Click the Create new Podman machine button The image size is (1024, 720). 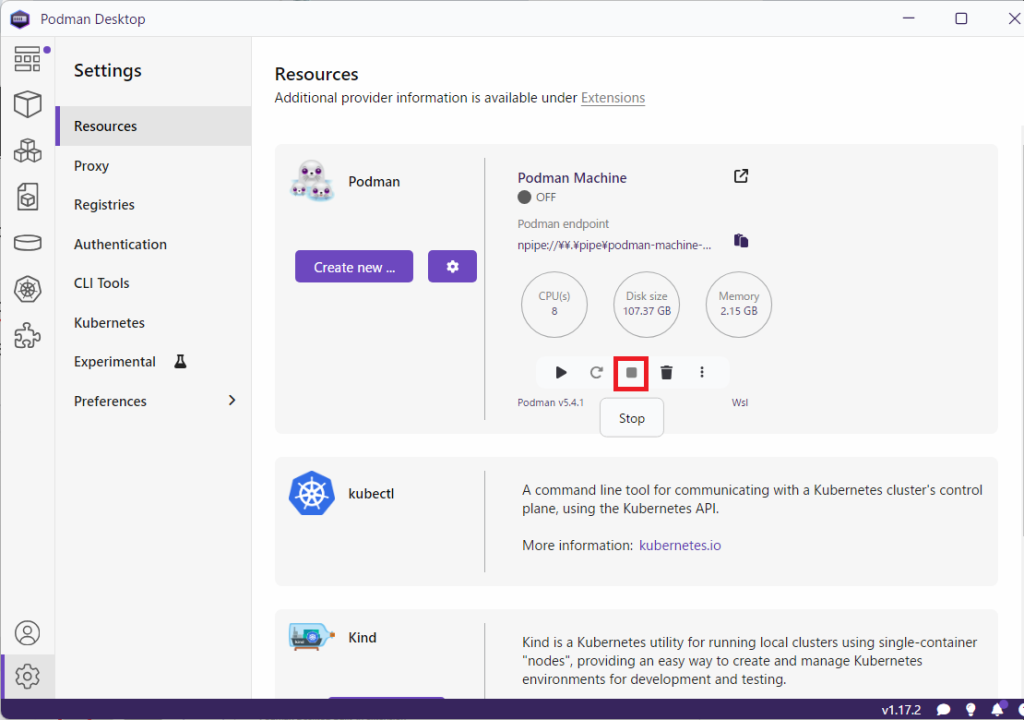(x=354, y=267)
